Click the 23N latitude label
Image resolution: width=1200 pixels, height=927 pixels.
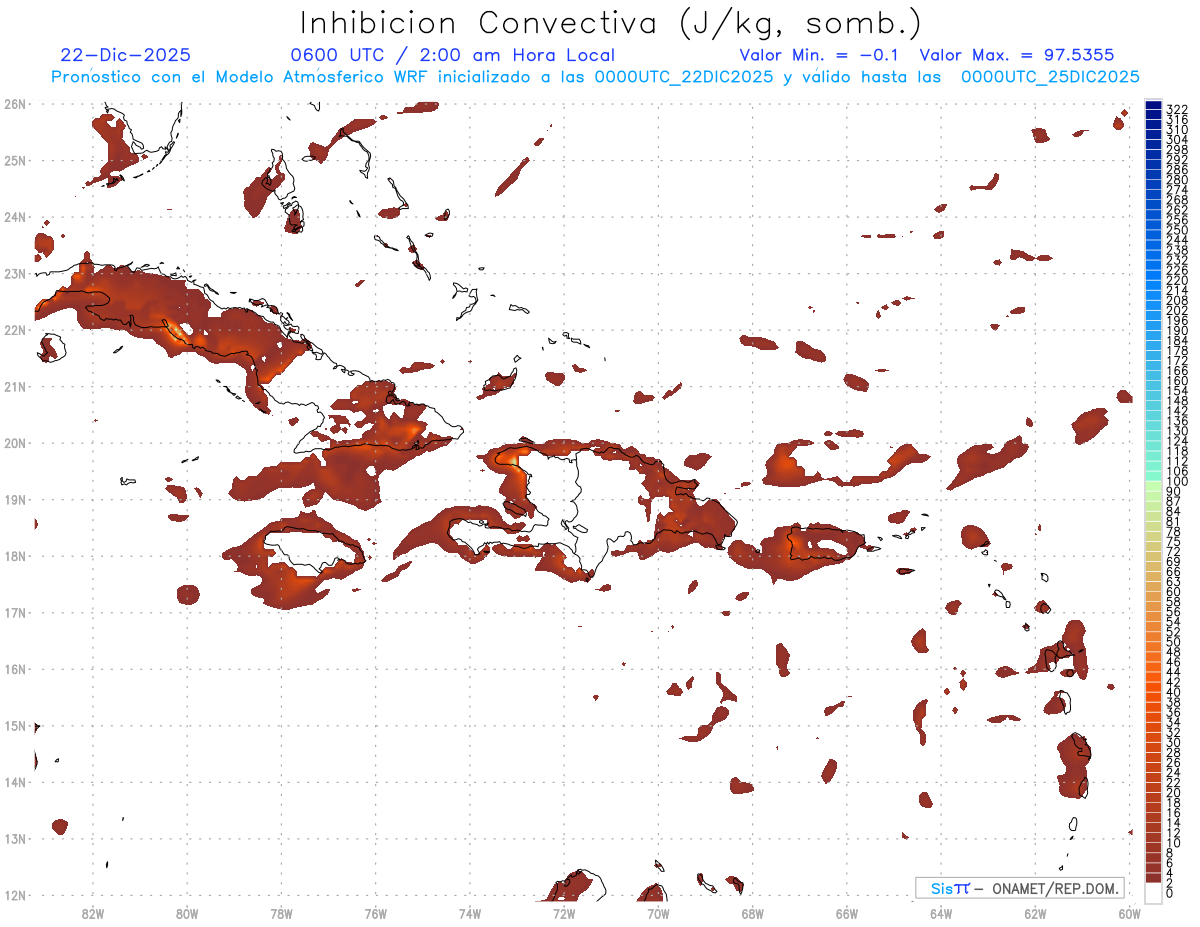coord(14,273)
